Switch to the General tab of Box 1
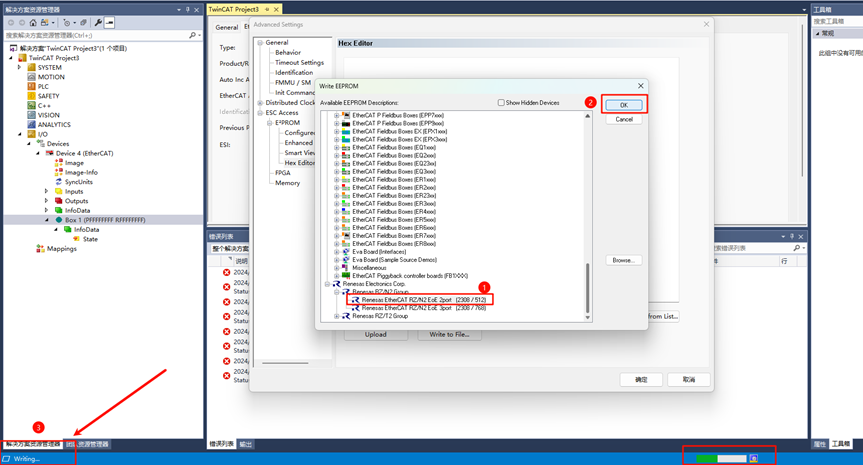 coord(227,27)
